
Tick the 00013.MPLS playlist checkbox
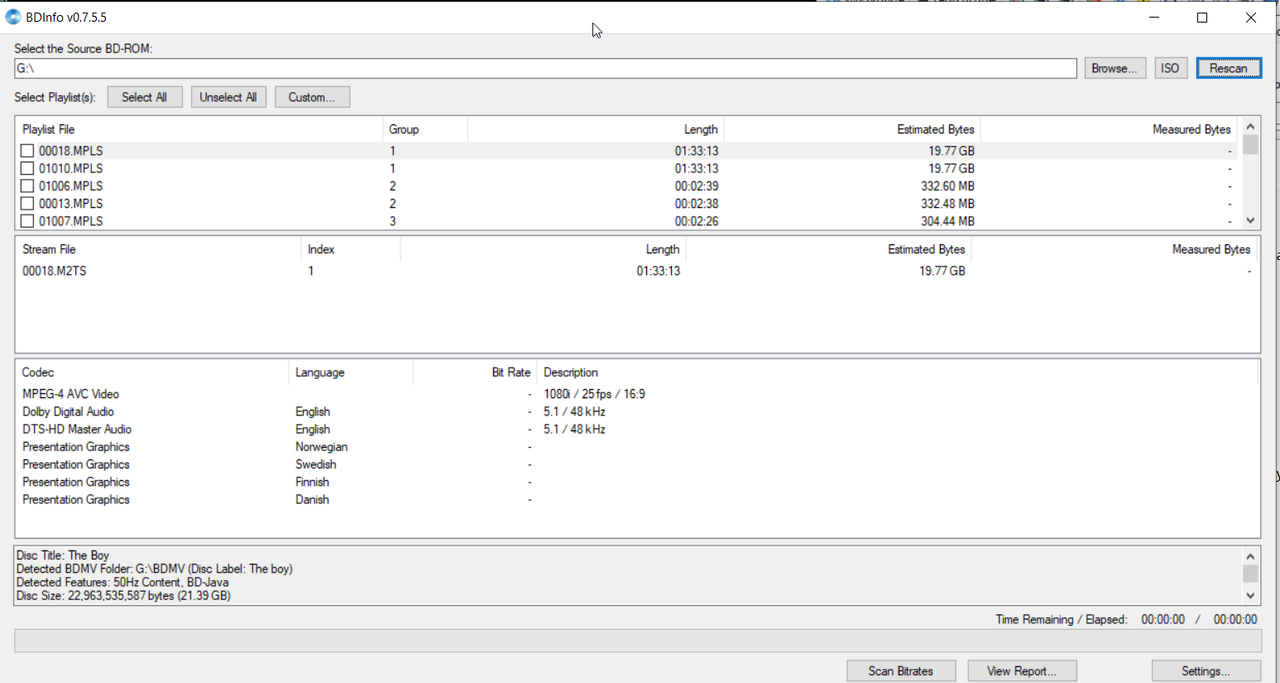coord(28,204)
